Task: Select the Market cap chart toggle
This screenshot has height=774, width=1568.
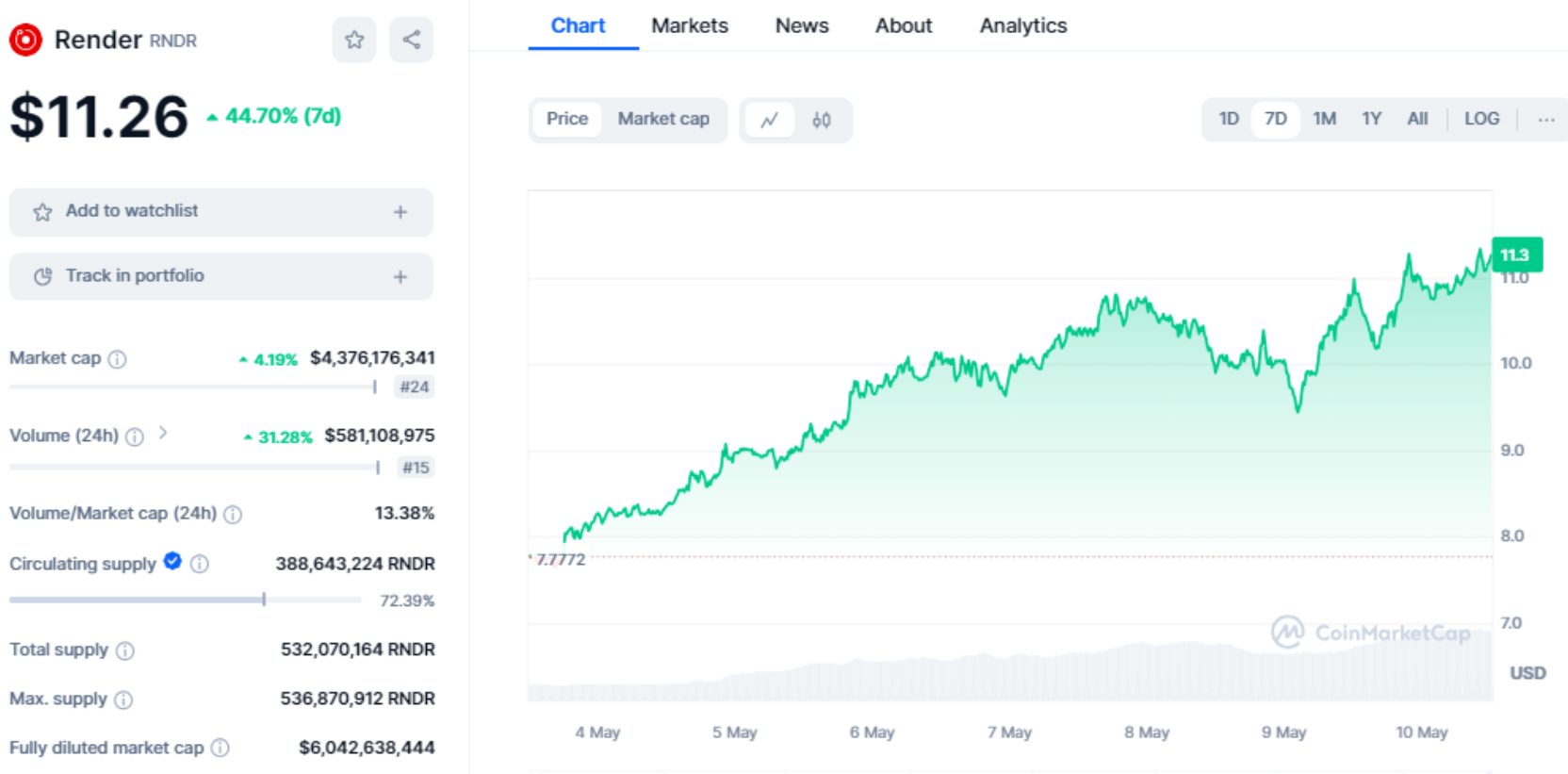Action: pyautogui.click(x=663, y=119)
